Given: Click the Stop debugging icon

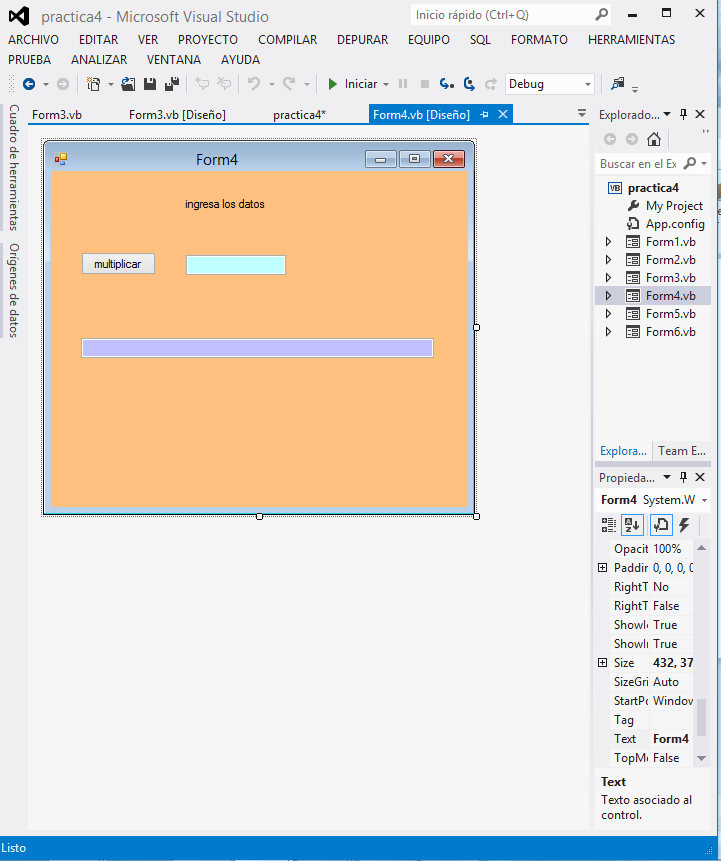Looking at the screenshot, I should tap(424, 84).
